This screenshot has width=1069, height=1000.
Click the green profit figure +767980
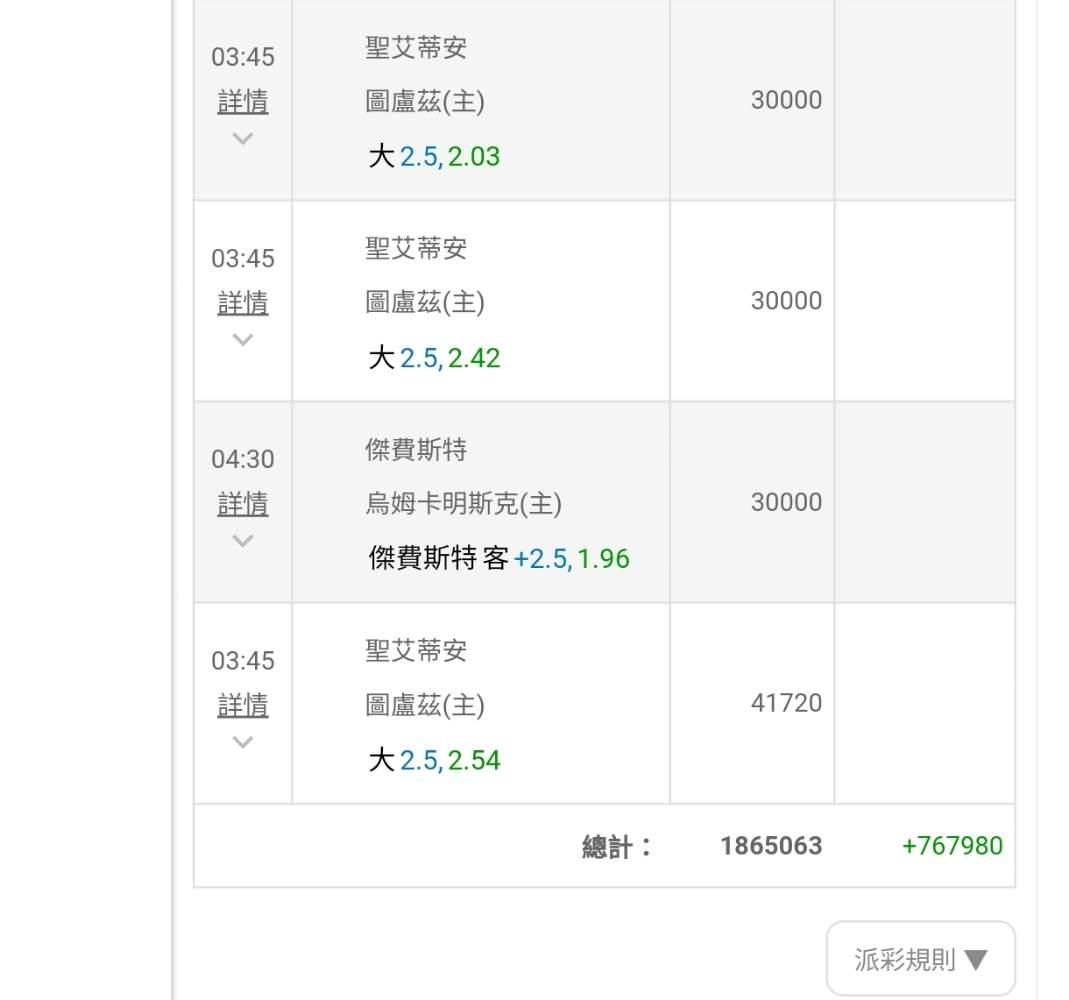click(x=951, y=846)
